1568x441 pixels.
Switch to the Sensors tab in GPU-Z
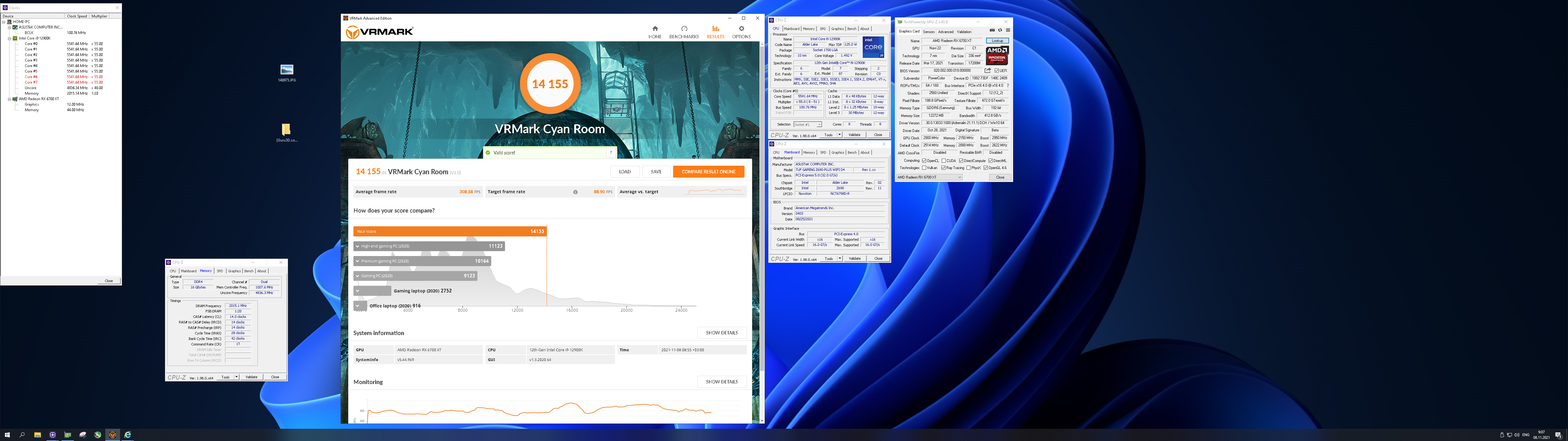[x=929, y=32]
